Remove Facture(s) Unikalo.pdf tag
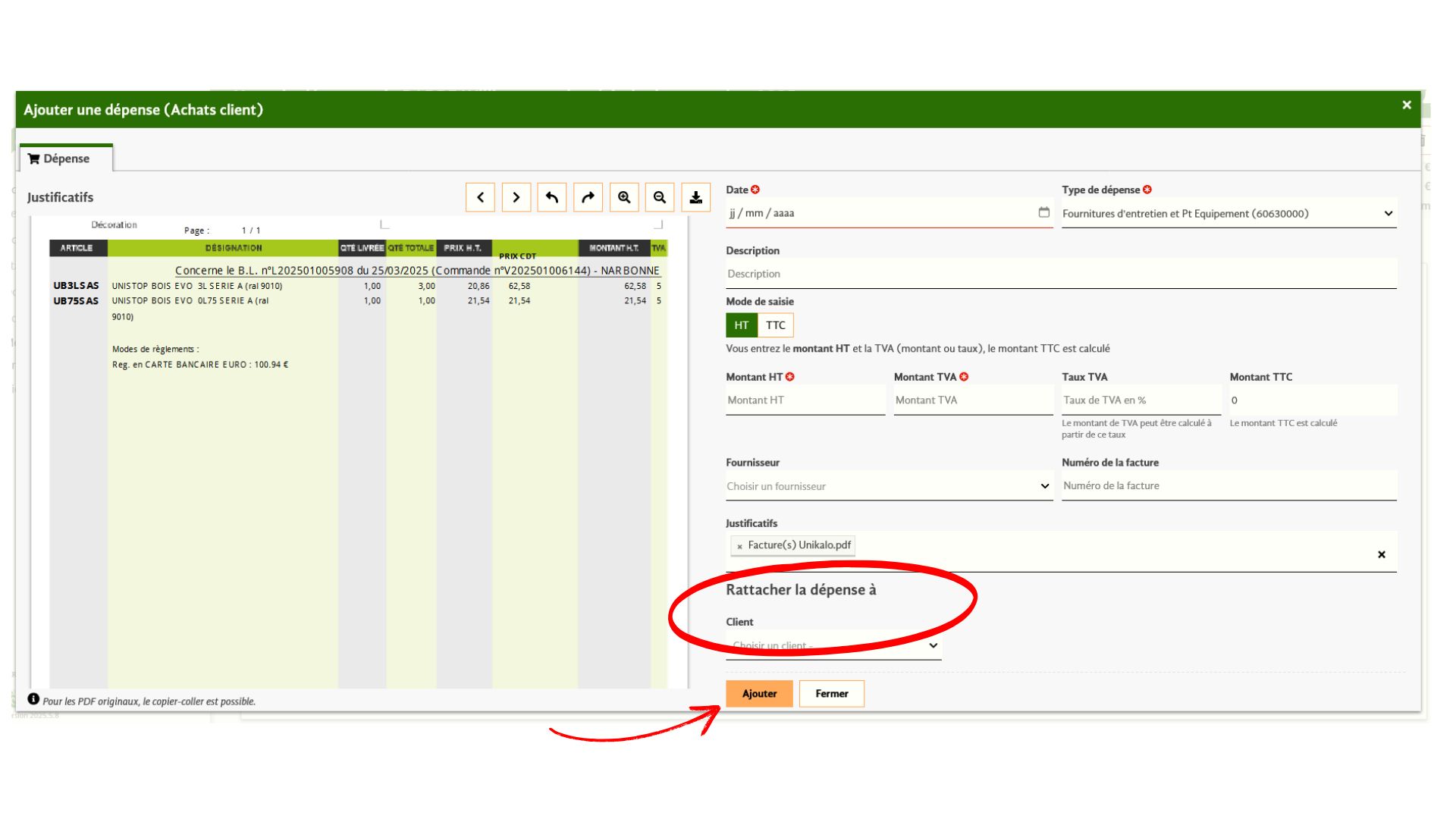1456x819 pixels. [x=739, y=546]
